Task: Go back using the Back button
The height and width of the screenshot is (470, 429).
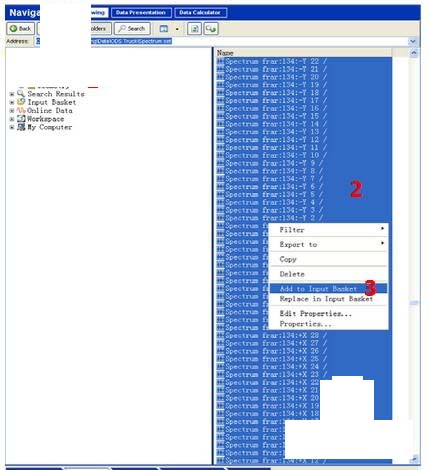Action: (x=20, y=29)
